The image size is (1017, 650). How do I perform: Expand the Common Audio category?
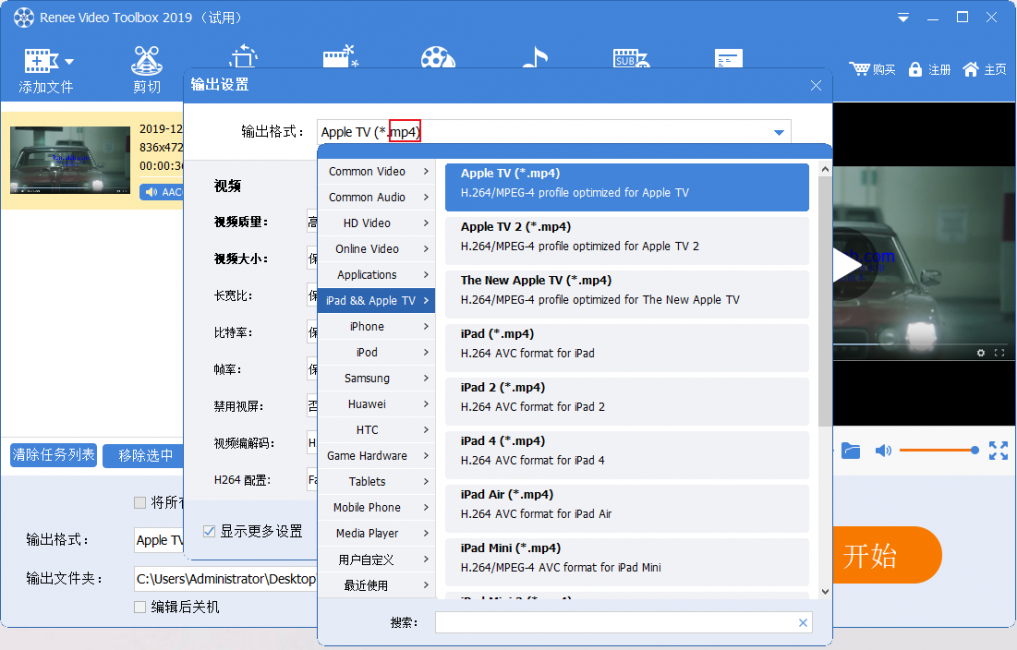tap(376, 197)
